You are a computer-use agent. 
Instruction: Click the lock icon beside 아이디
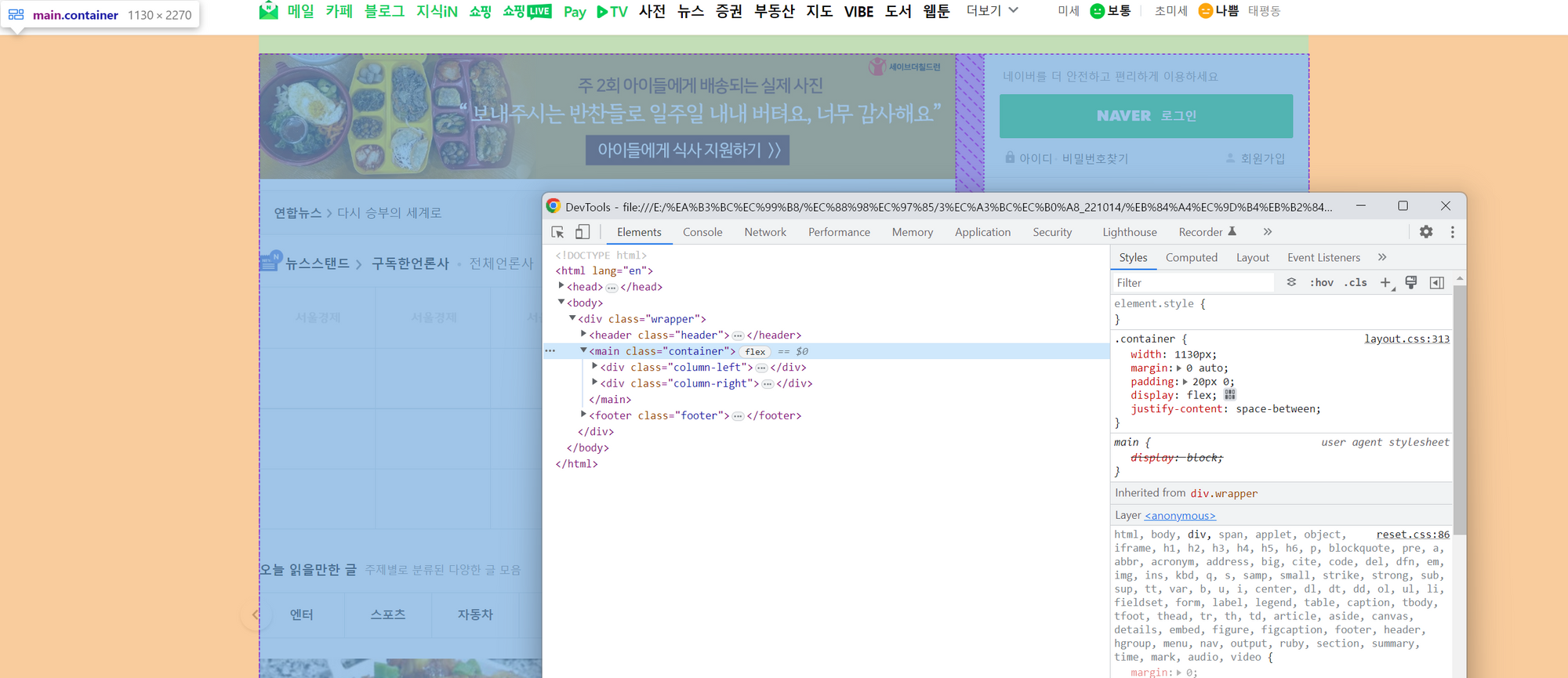pyautogui.click(x=1010, y=158)
